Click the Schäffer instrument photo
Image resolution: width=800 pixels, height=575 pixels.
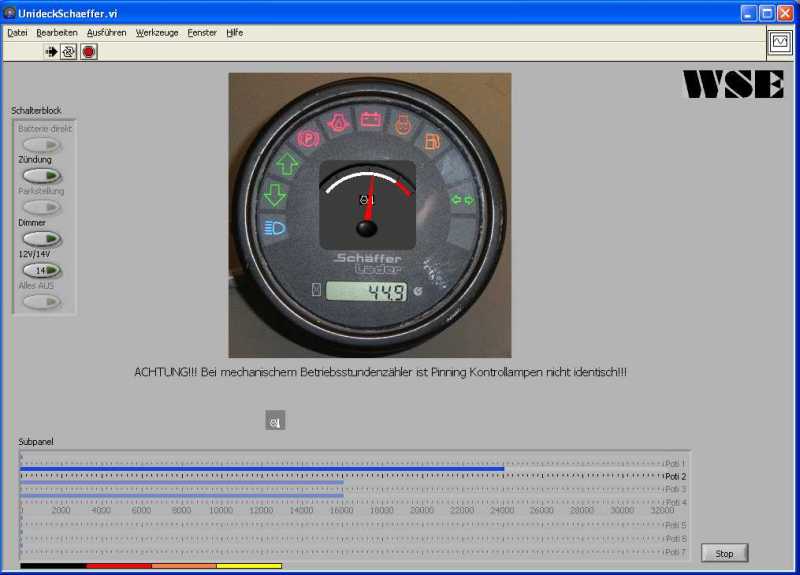pos(370,215)
